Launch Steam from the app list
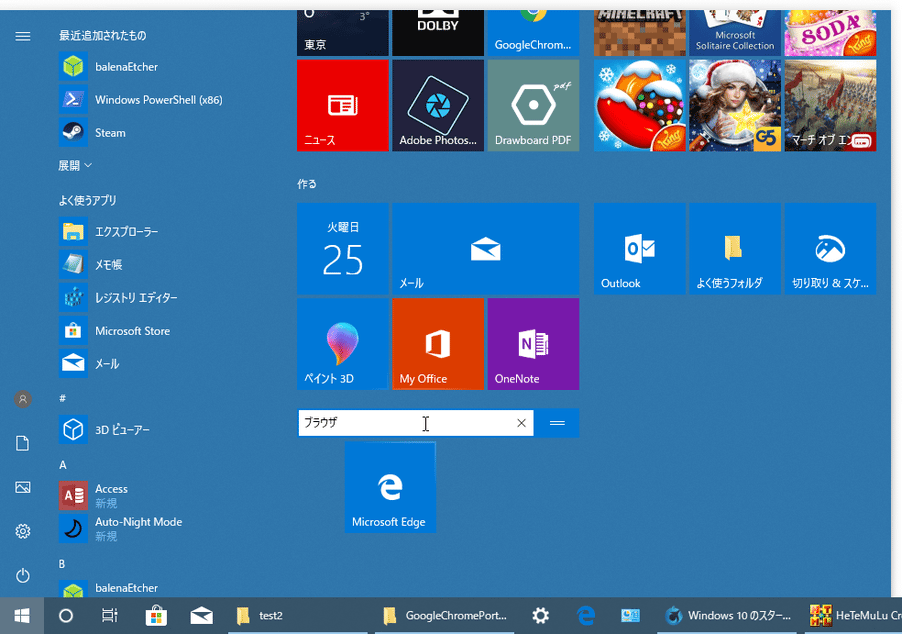The height and width of the screenshot is (634, 902). (93, 133)
